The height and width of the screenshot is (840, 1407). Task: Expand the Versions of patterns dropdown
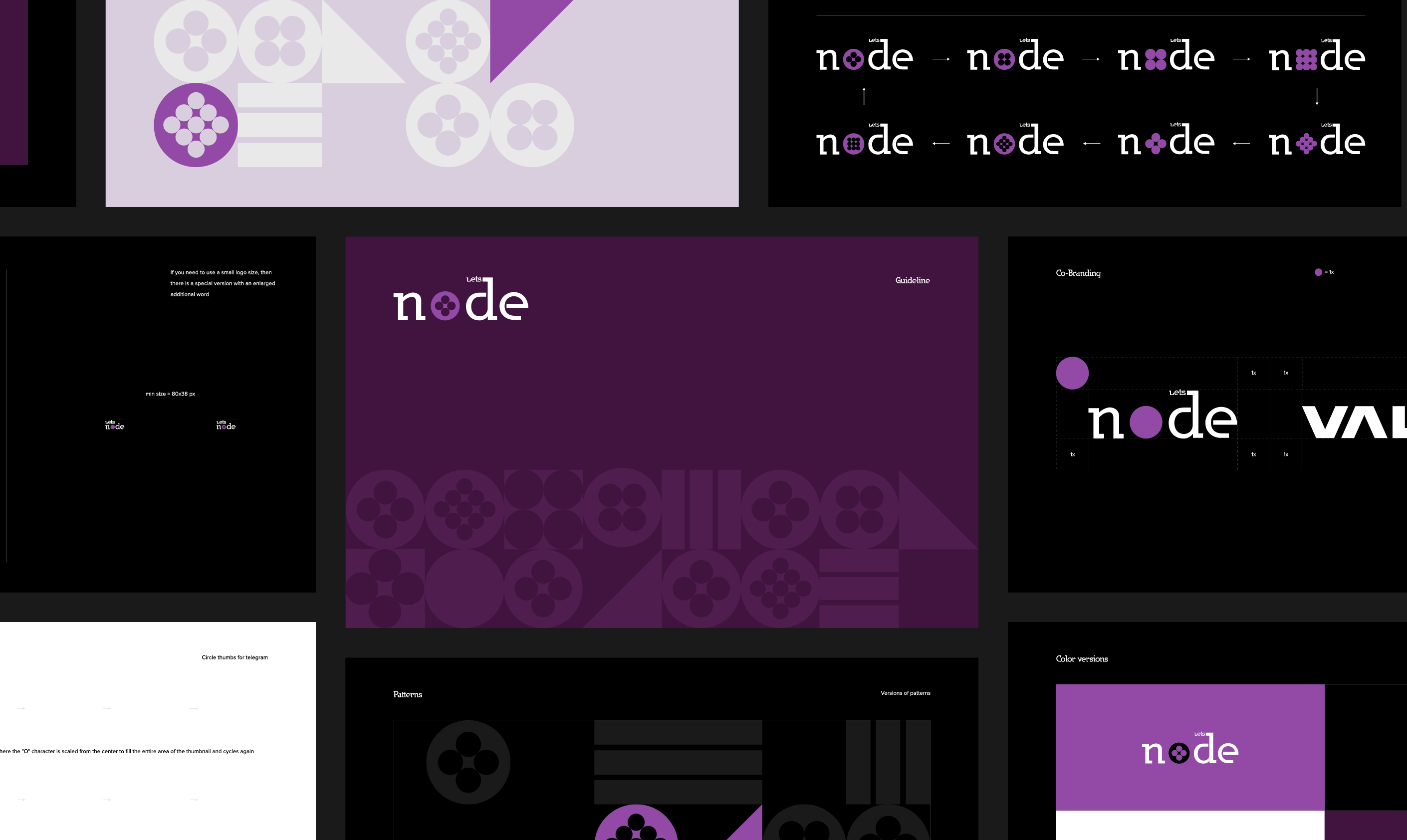coord(904,693)
